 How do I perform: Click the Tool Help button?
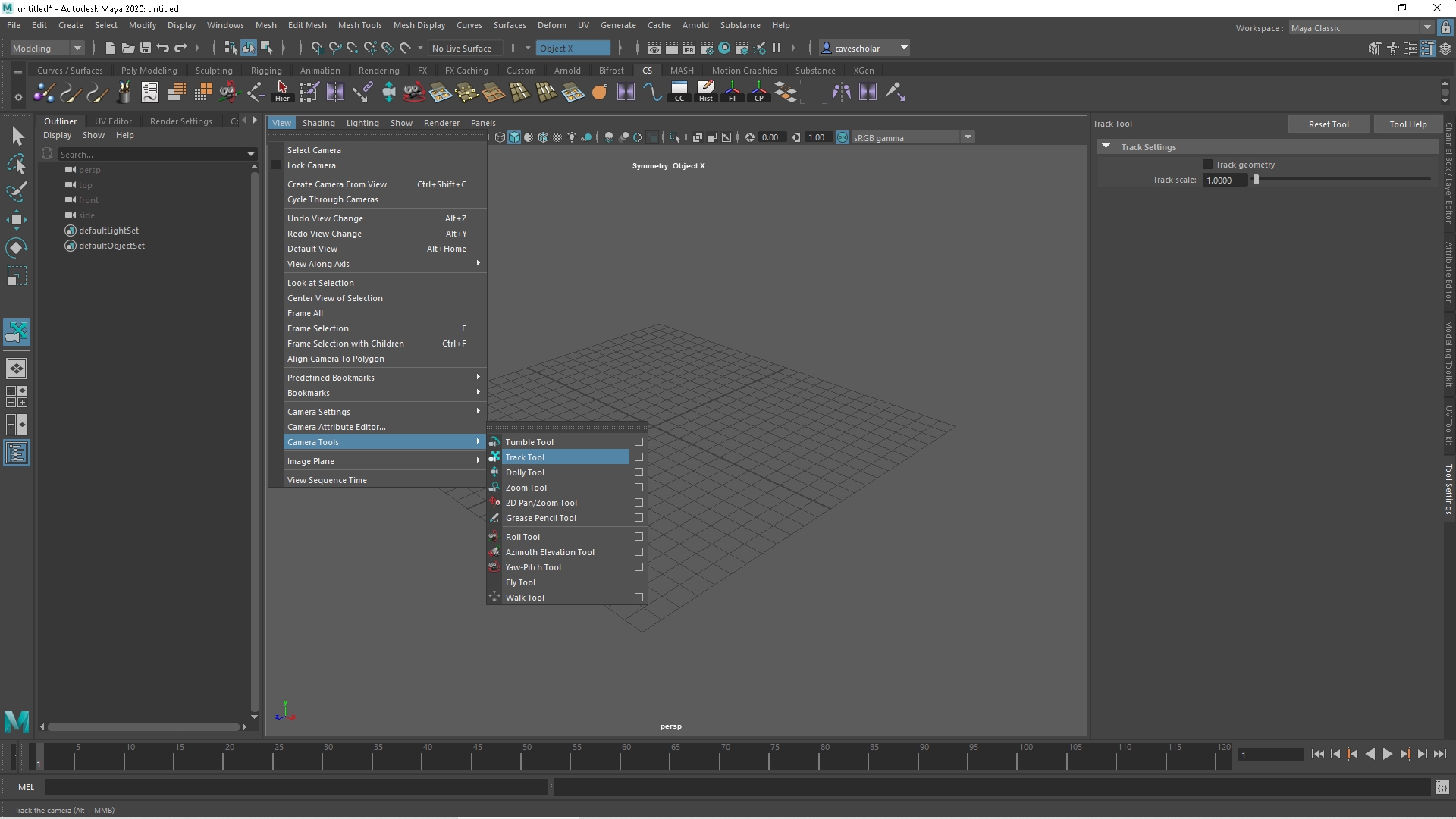[x=1408, y=124]
